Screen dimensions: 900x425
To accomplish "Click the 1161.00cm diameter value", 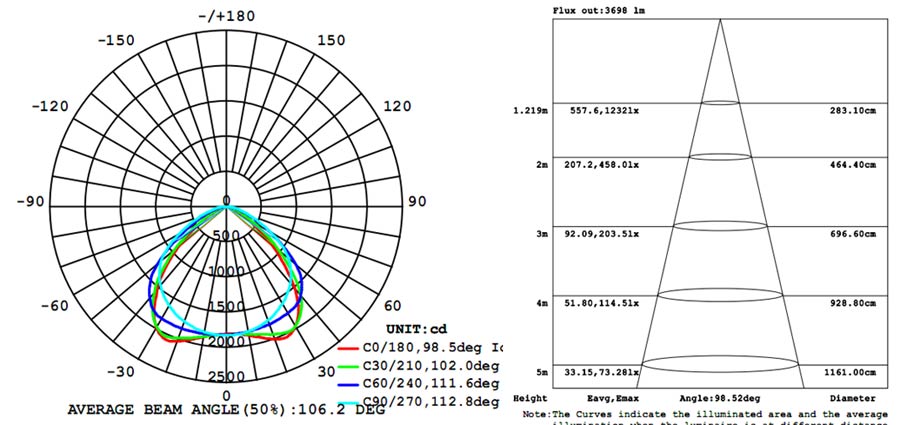I will [848, 372].
